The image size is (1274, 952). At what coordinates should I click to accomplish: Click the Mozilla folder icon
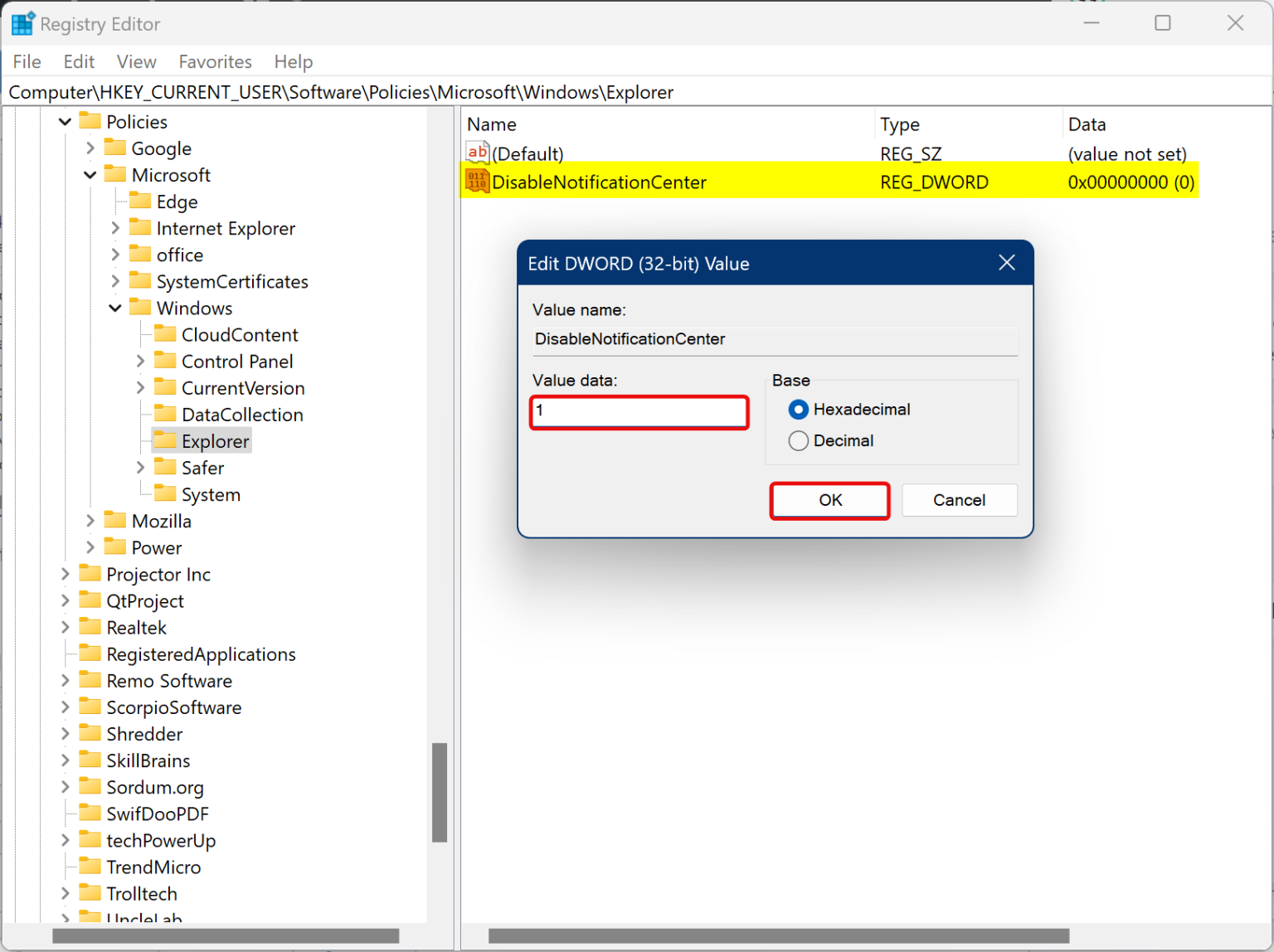click(115, 520)
